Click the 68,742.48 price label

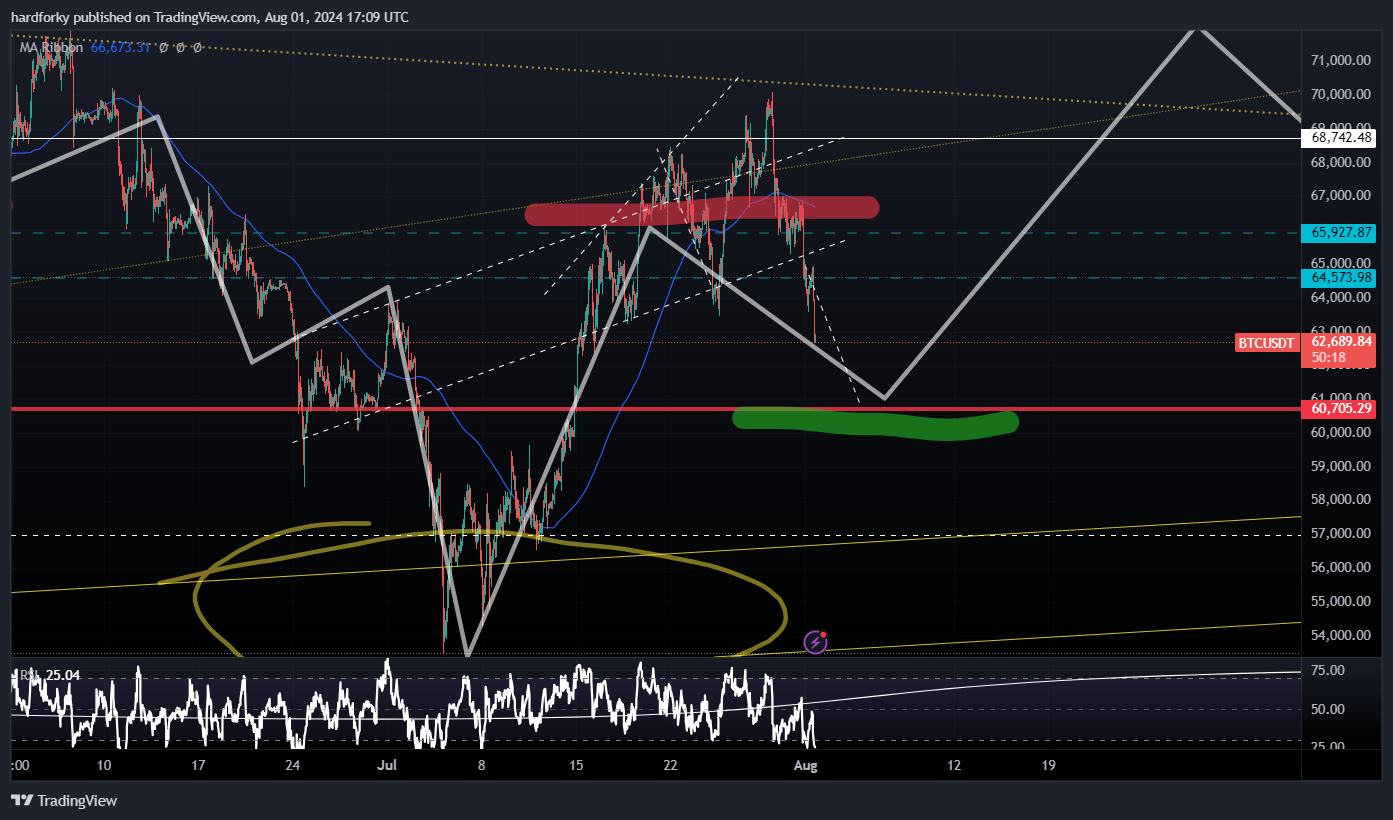tap(1340, 138)
